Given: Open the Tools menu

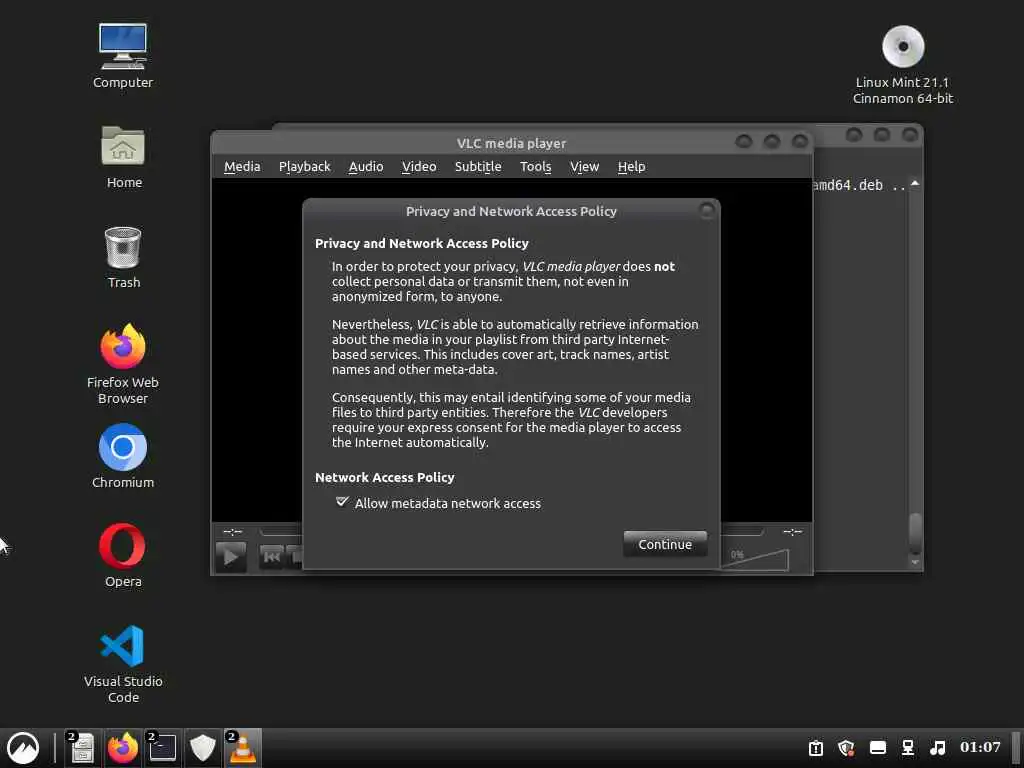Looking at the screenshot, I should pyautogui.click(x=536, y=167).
